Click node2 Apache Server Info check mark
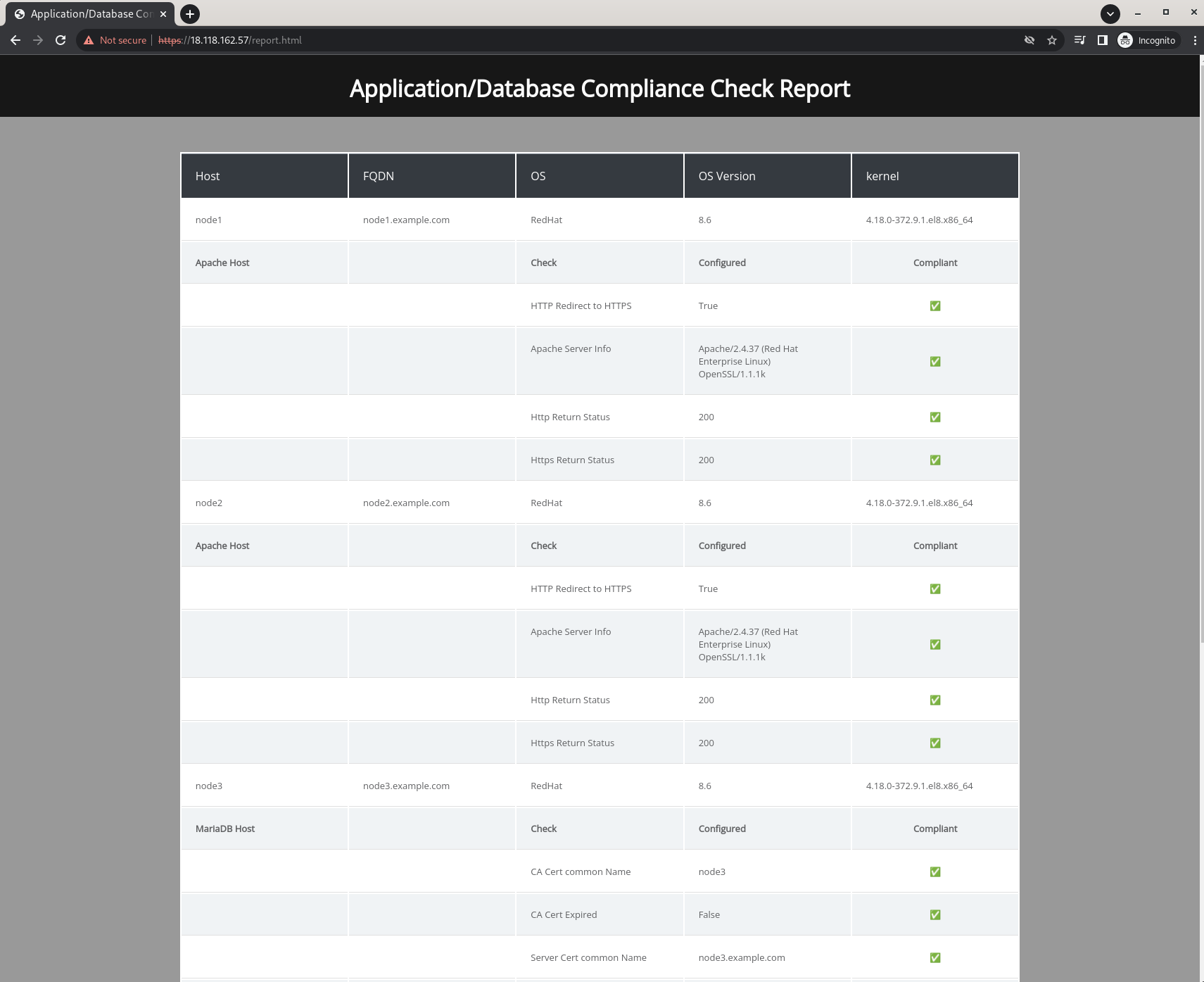Viewport: 1204px width, 982px height. pos(935,644)
